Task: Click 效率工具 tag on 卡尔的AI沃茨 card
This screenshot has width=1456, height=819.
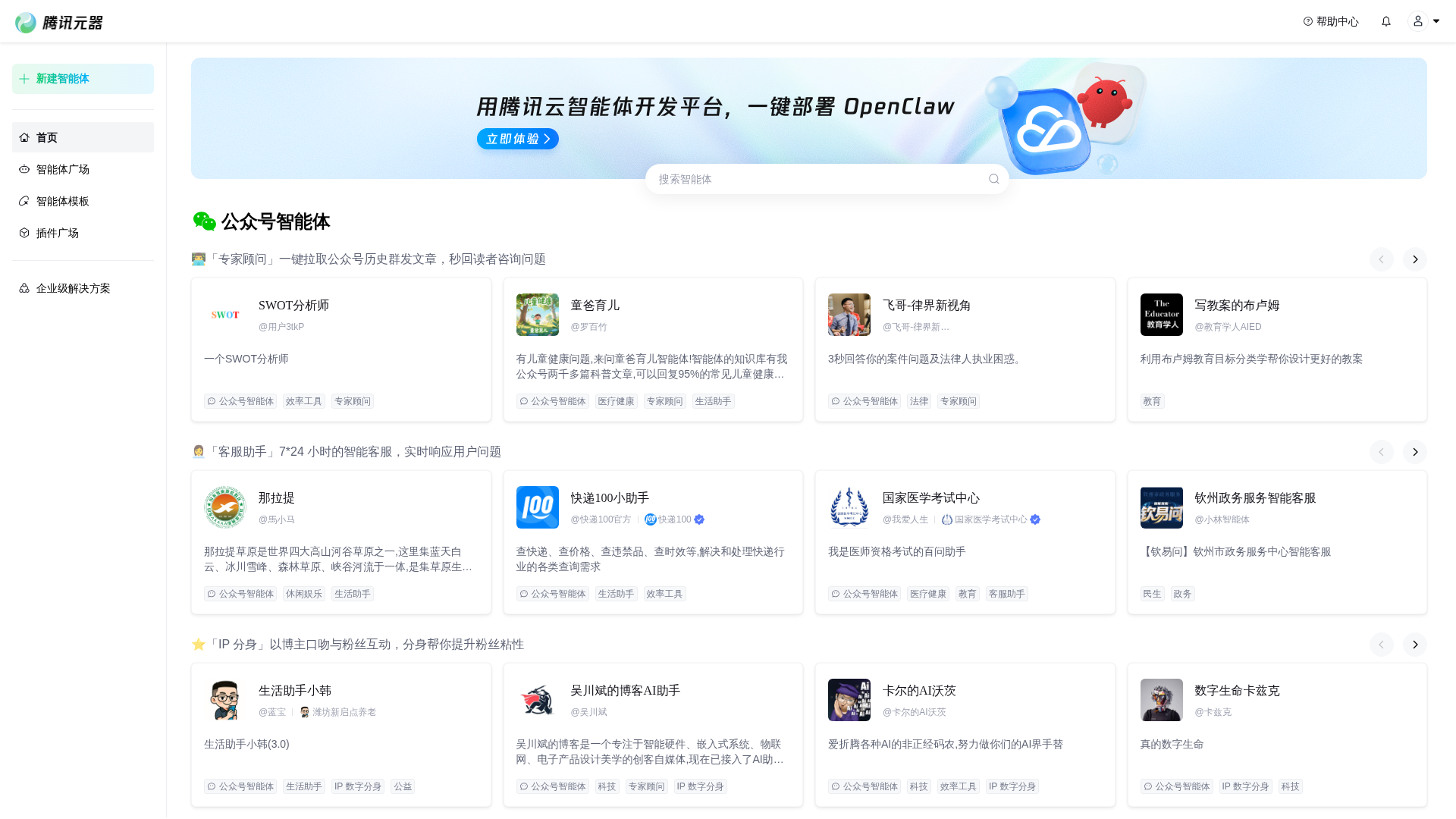Action: tap(959, 786)
